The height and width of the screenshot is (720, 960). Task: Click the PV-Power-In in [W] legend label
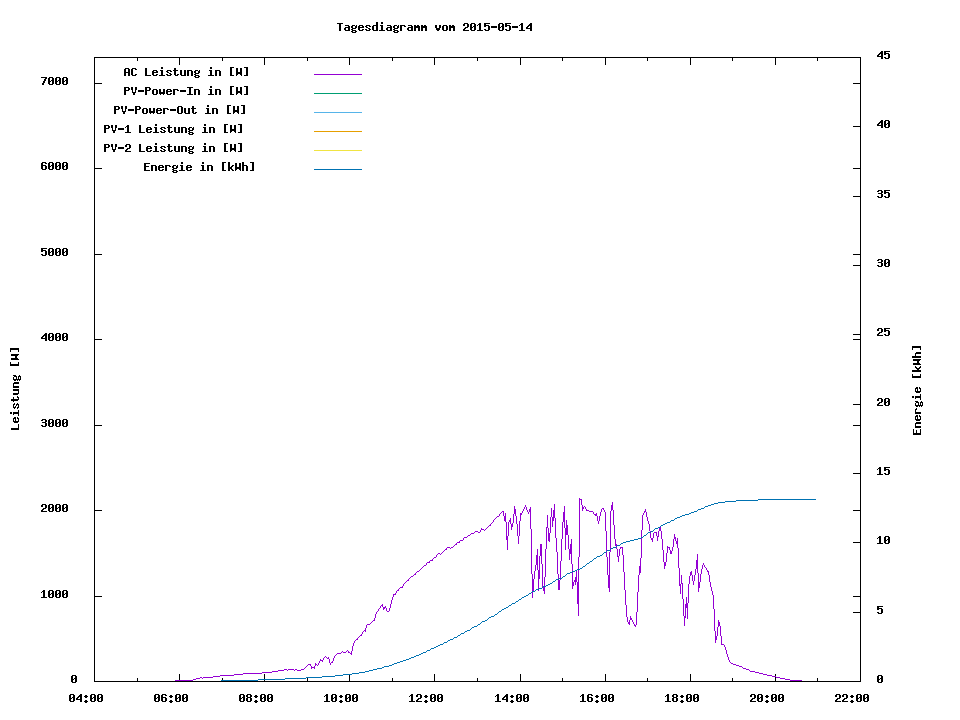click(x=186, y=91)
